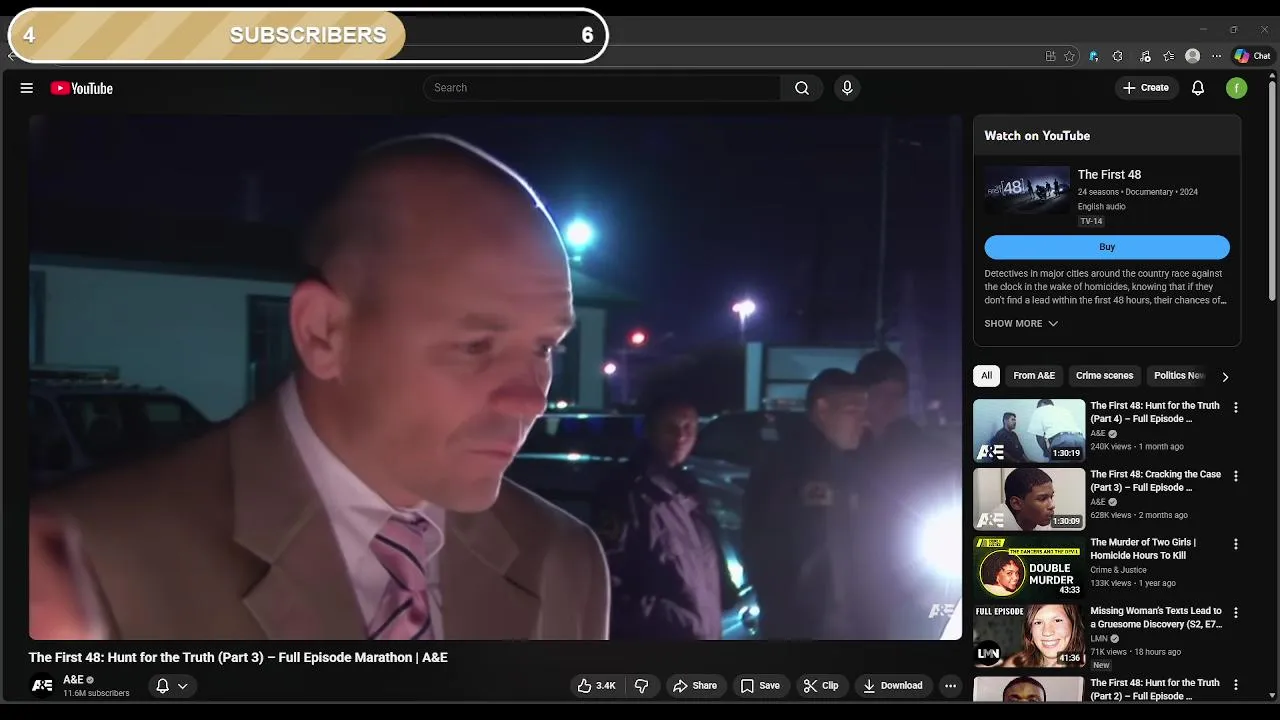Select the All filter chip
This screenshot has height=720, width=1280.
[986, 376]
